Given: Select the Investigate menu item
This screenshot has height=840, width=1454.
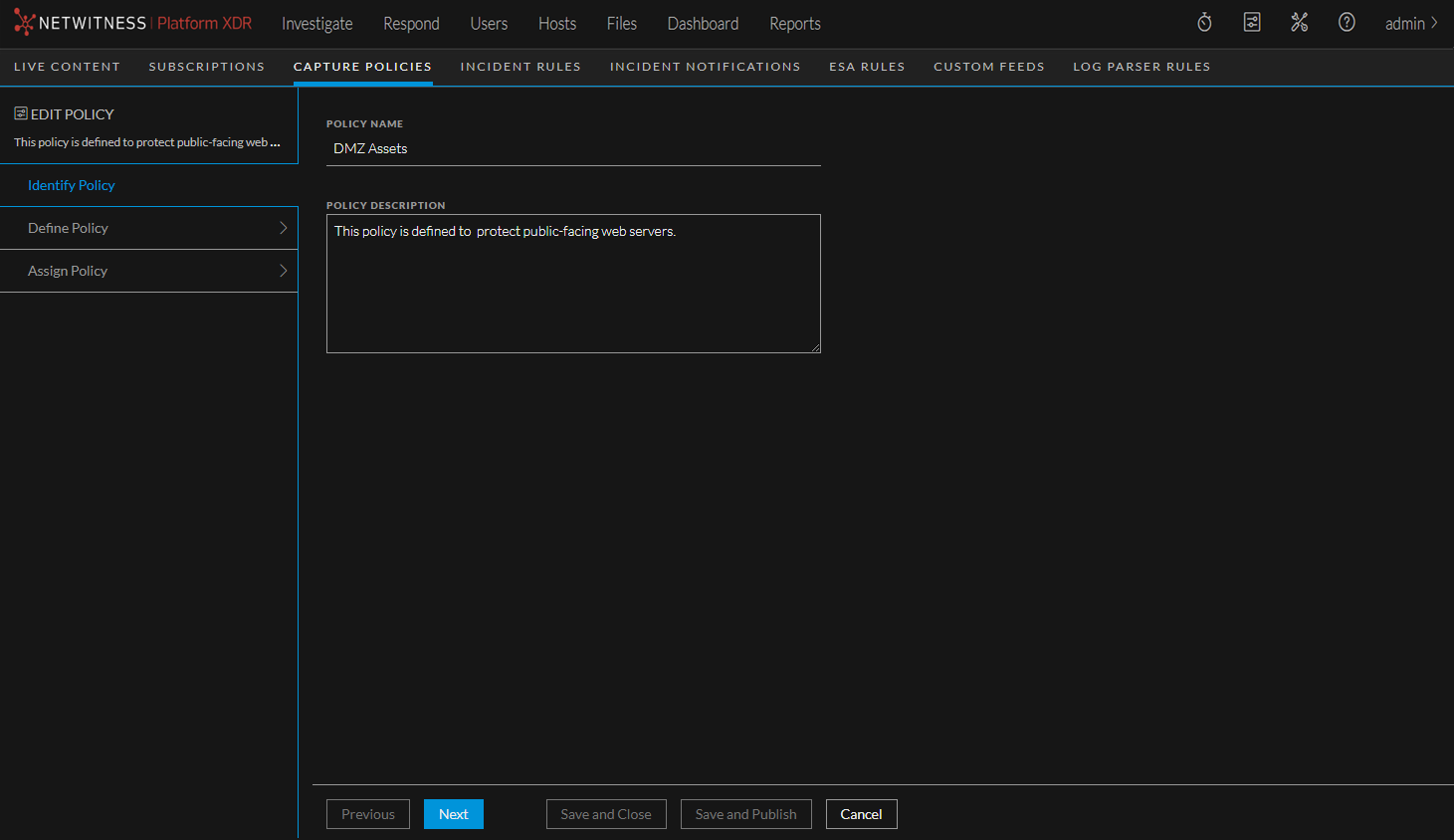Looking at the screenshot, I should [x=316, y=23].
